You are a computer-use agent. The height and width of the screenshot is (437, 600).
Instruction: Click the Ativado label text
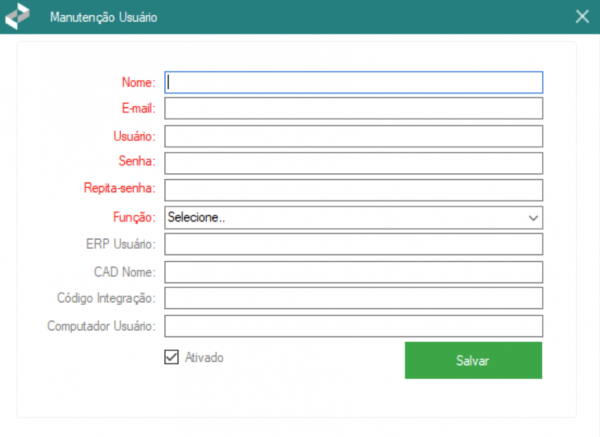tap(204, 357)
